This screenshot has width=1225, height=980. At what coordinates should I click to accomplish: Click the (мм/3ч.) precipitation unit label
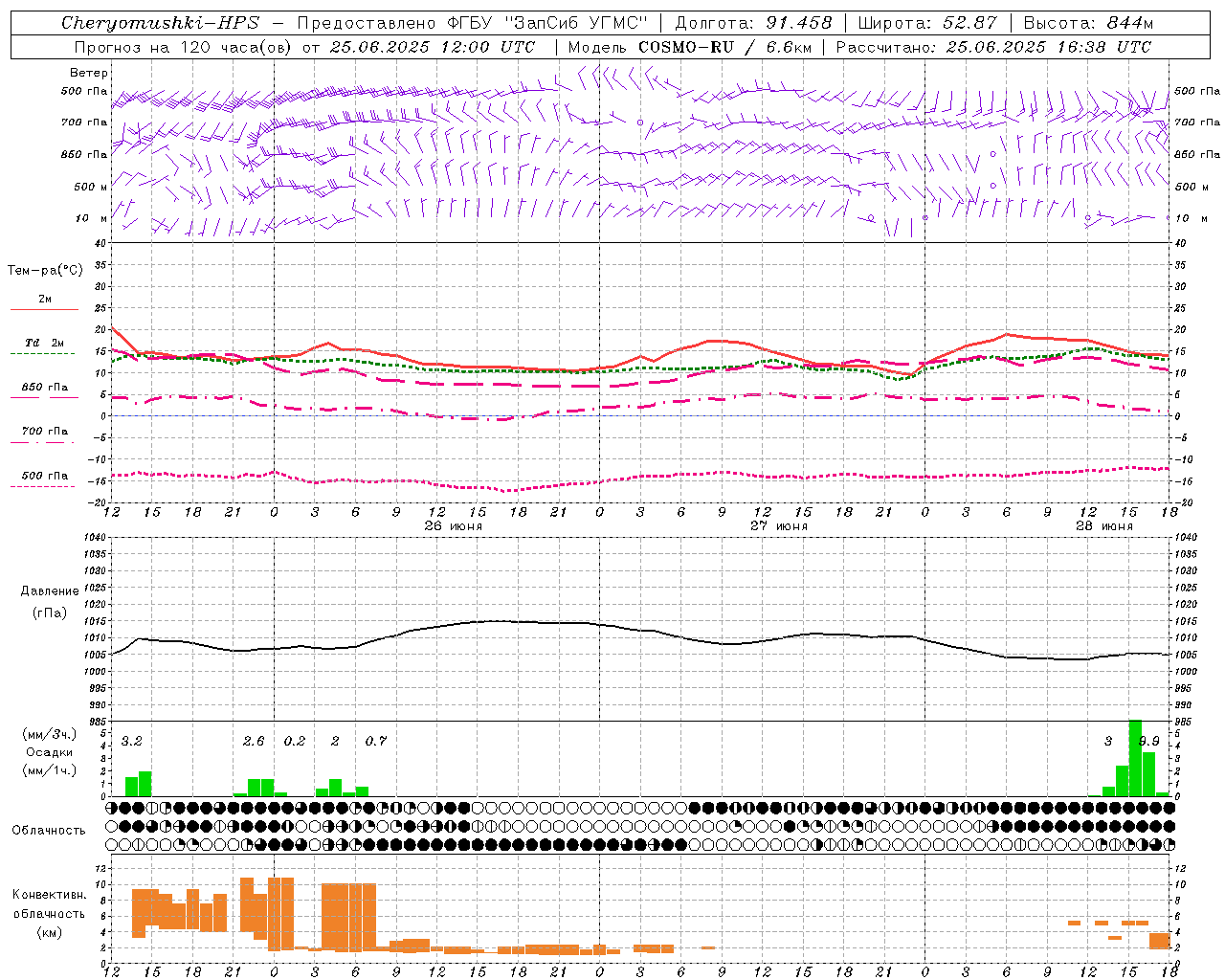tap(50, 734)
